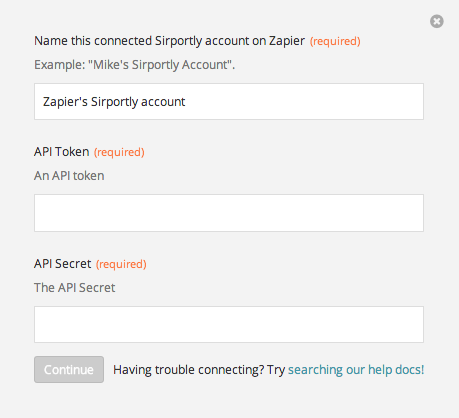The height and width of the screenshot is (418, 459).
Task: Click the required tag beside API Secret
Action: (121, 264)
